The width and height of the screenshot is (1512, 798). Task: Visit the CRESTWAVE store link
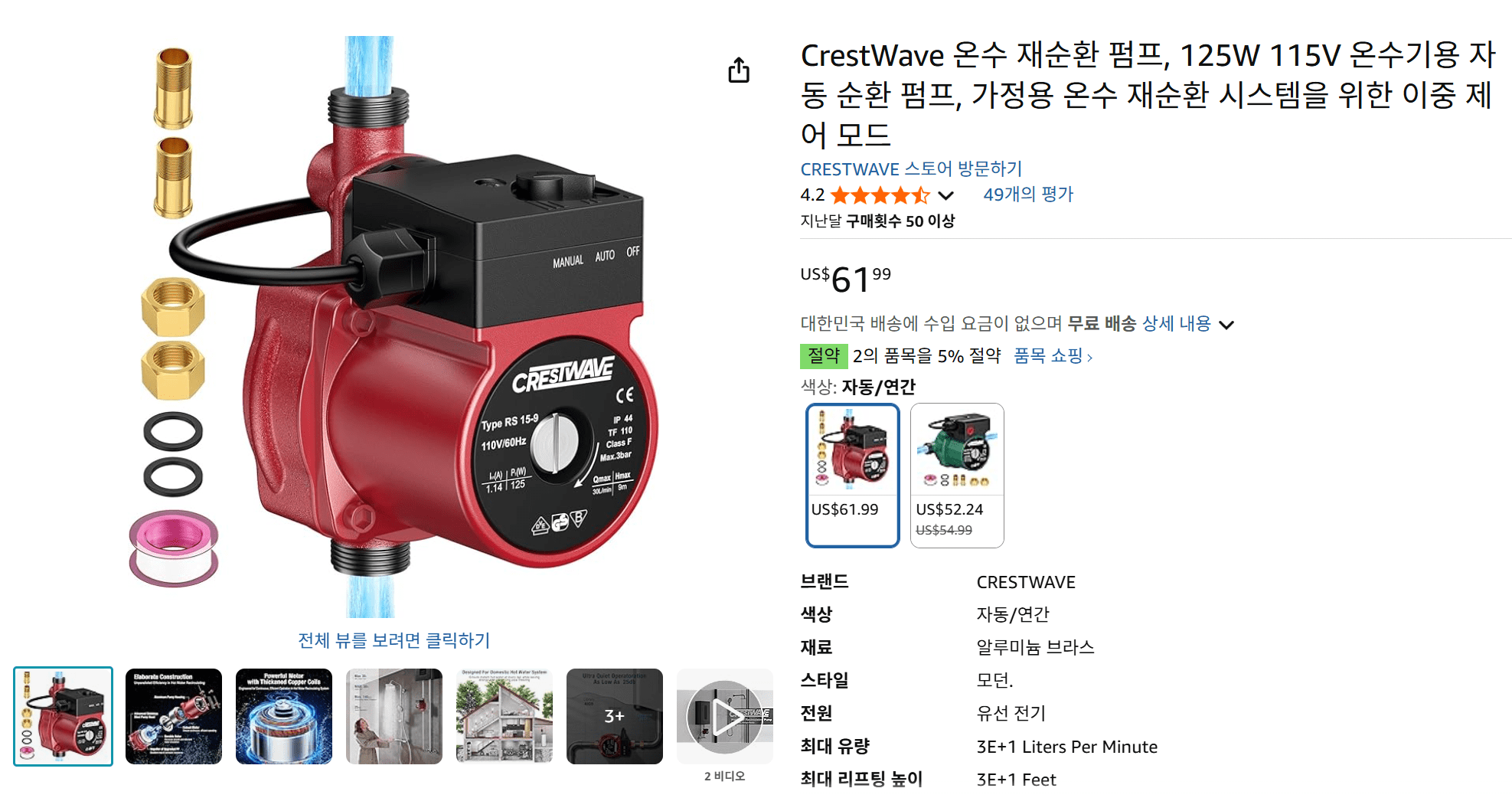pos(911,169)
